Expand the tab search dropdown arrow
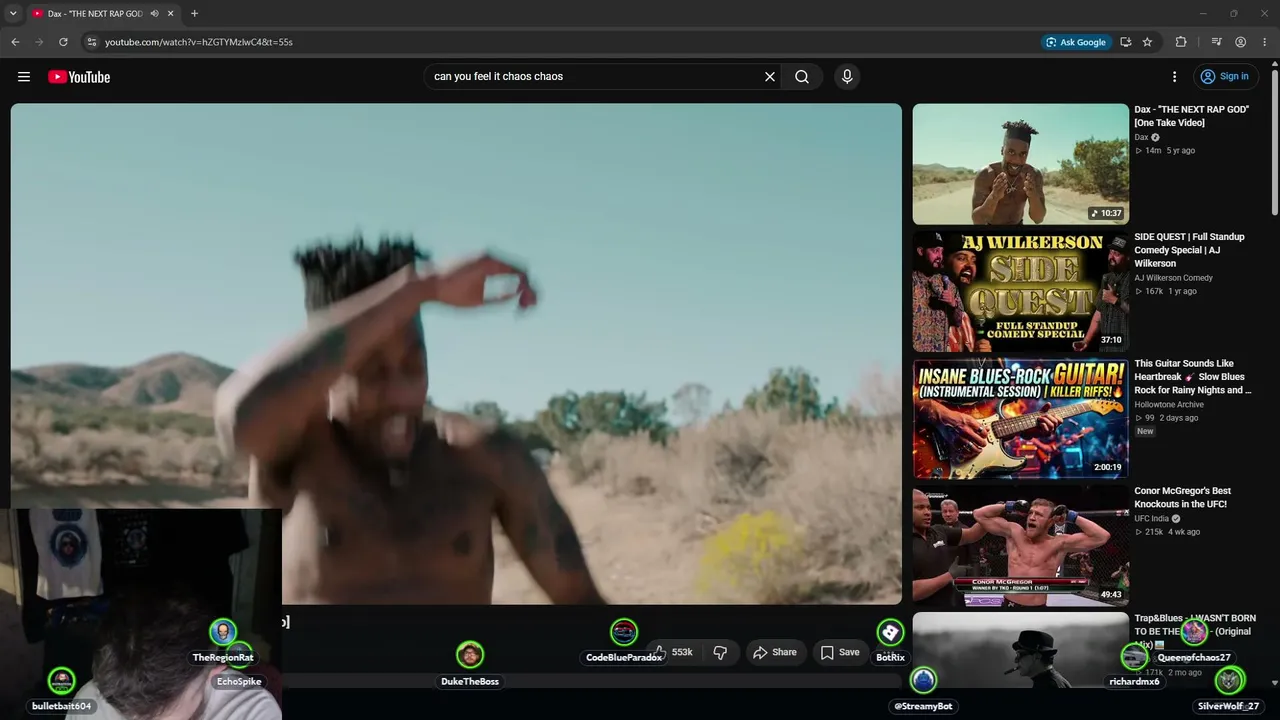 [13, 13]
